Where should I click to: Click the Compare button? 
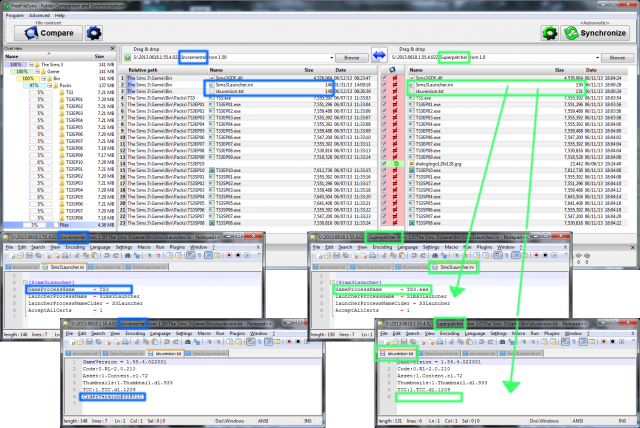coord(47,33)
